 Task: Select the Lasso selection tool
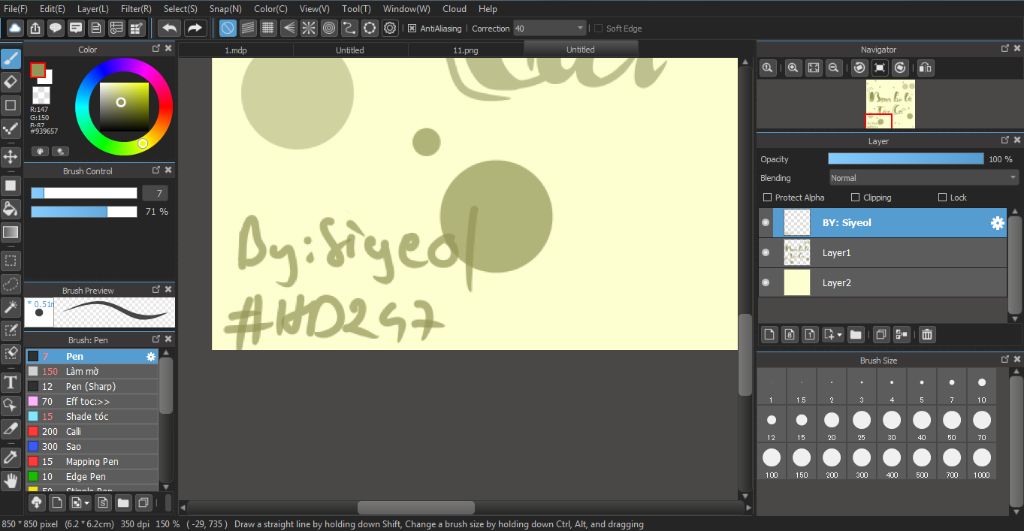[10, 284]
